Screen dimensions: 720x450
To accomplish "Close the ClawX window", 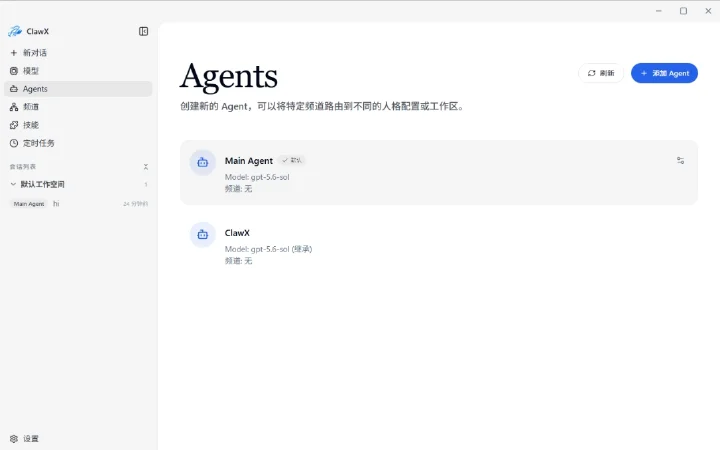I will click(708, 11).
